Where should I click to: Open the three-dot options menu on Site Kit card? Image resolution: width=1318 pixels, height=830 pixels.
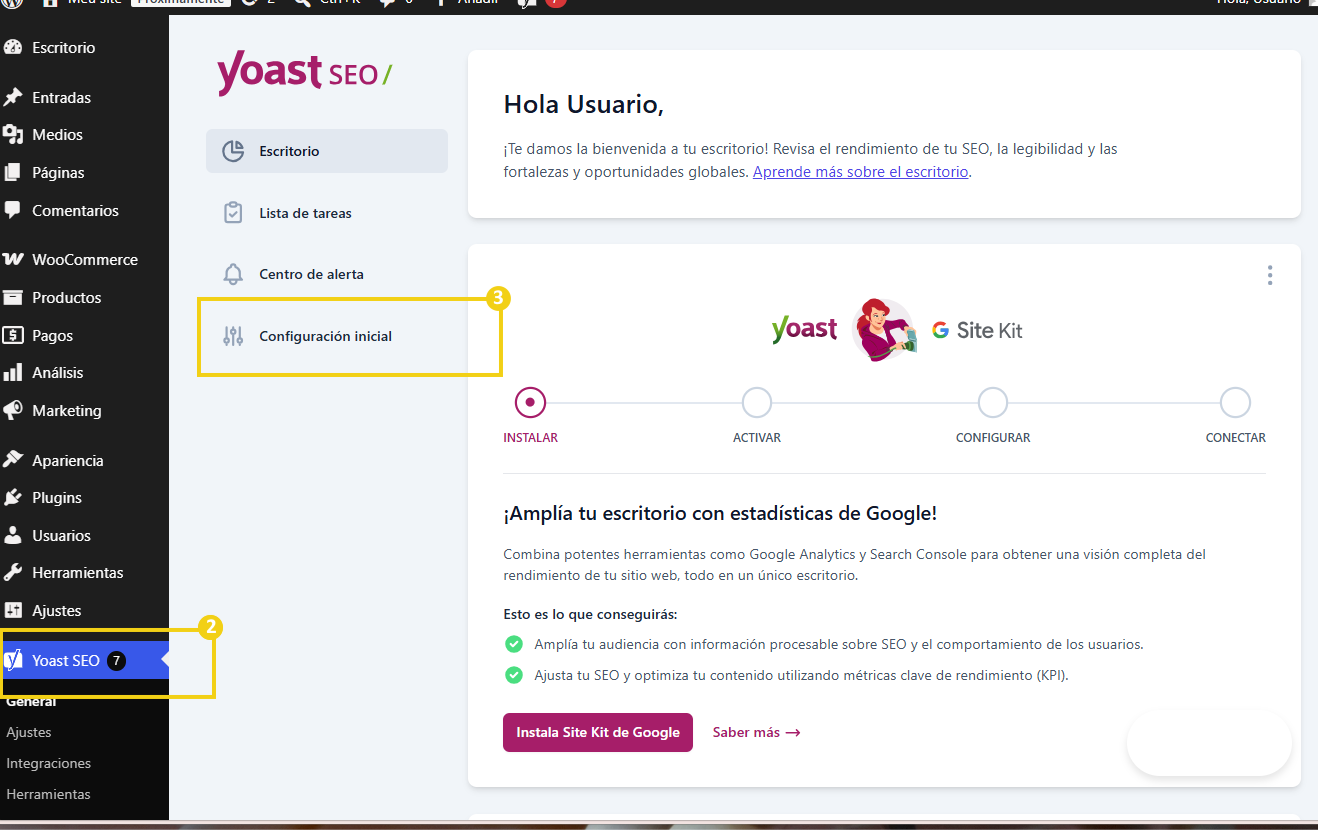1270,275
